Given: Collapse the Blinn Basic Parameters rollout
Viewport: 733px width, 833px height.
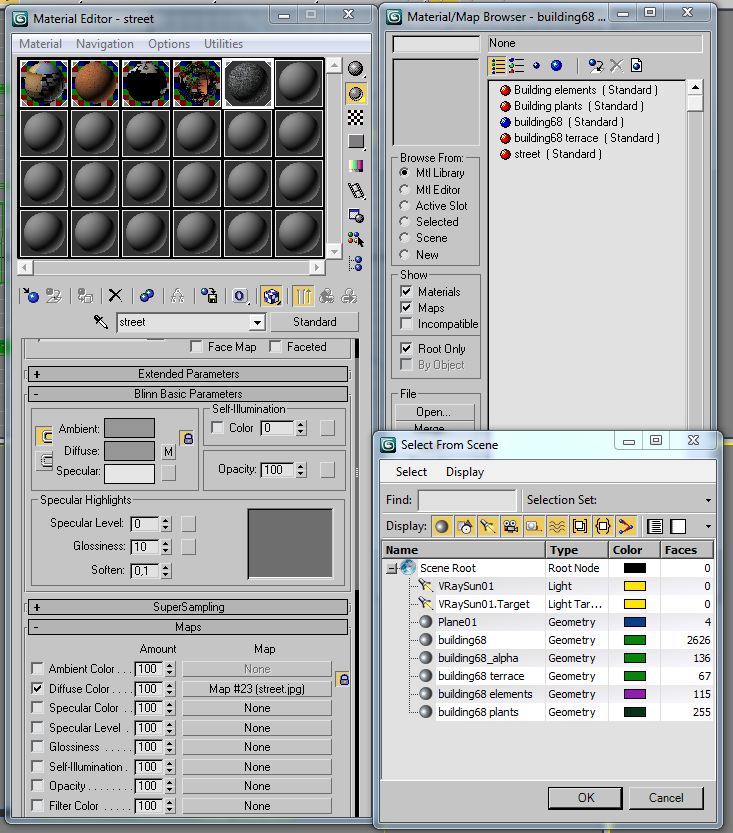Looking at the screenshot, I should [x=188, y=394].
